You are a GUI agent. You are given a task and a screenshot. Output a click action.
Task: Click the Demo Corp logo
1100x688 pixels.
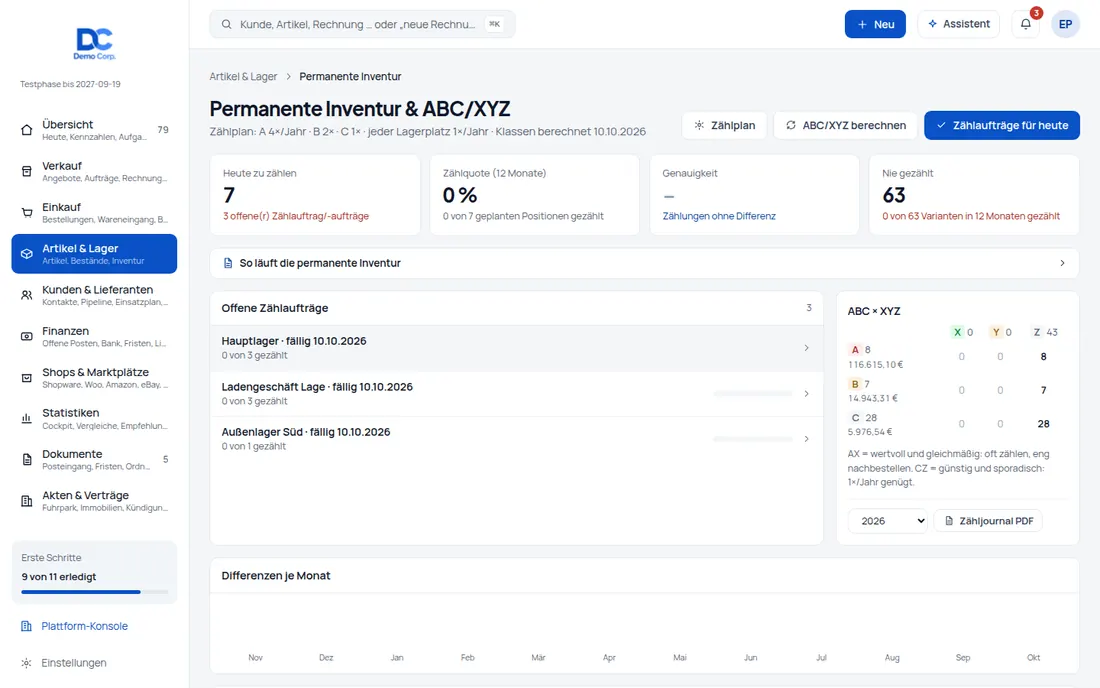tap(94, 44)
